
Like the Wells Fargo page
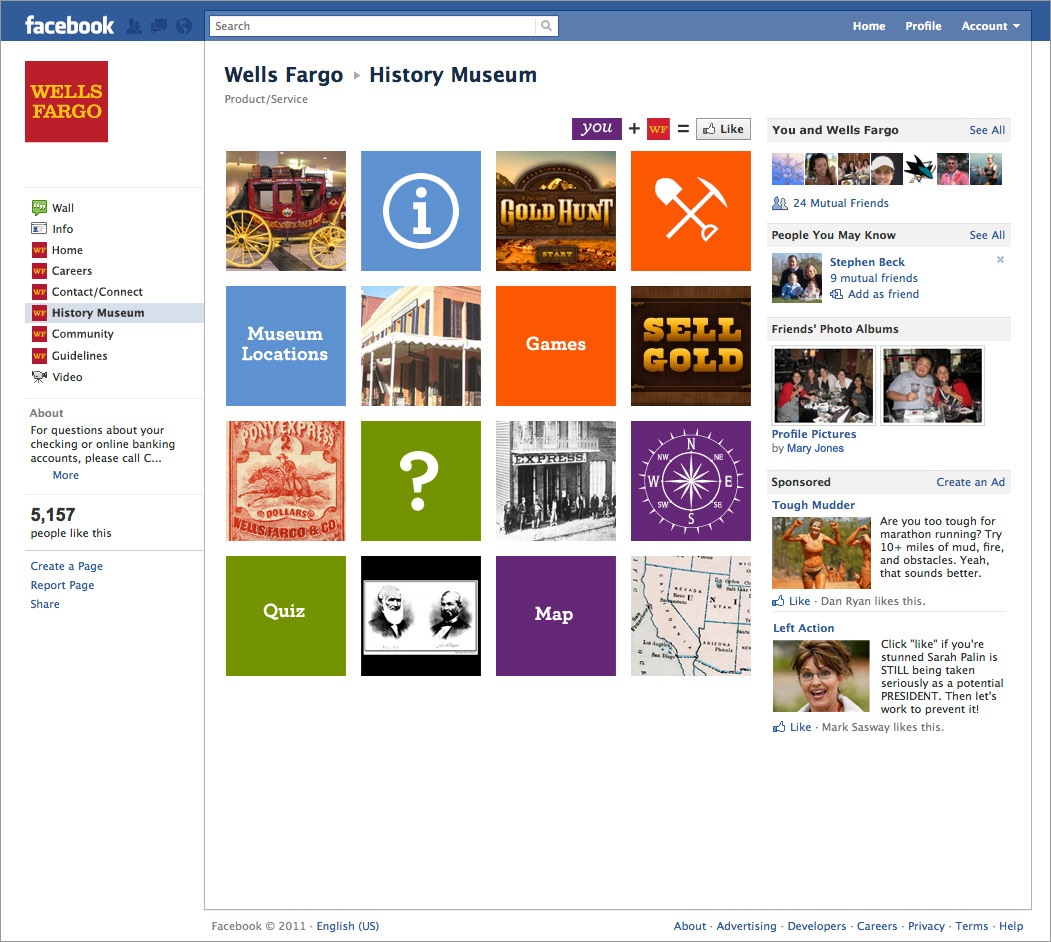click(723, 129)
